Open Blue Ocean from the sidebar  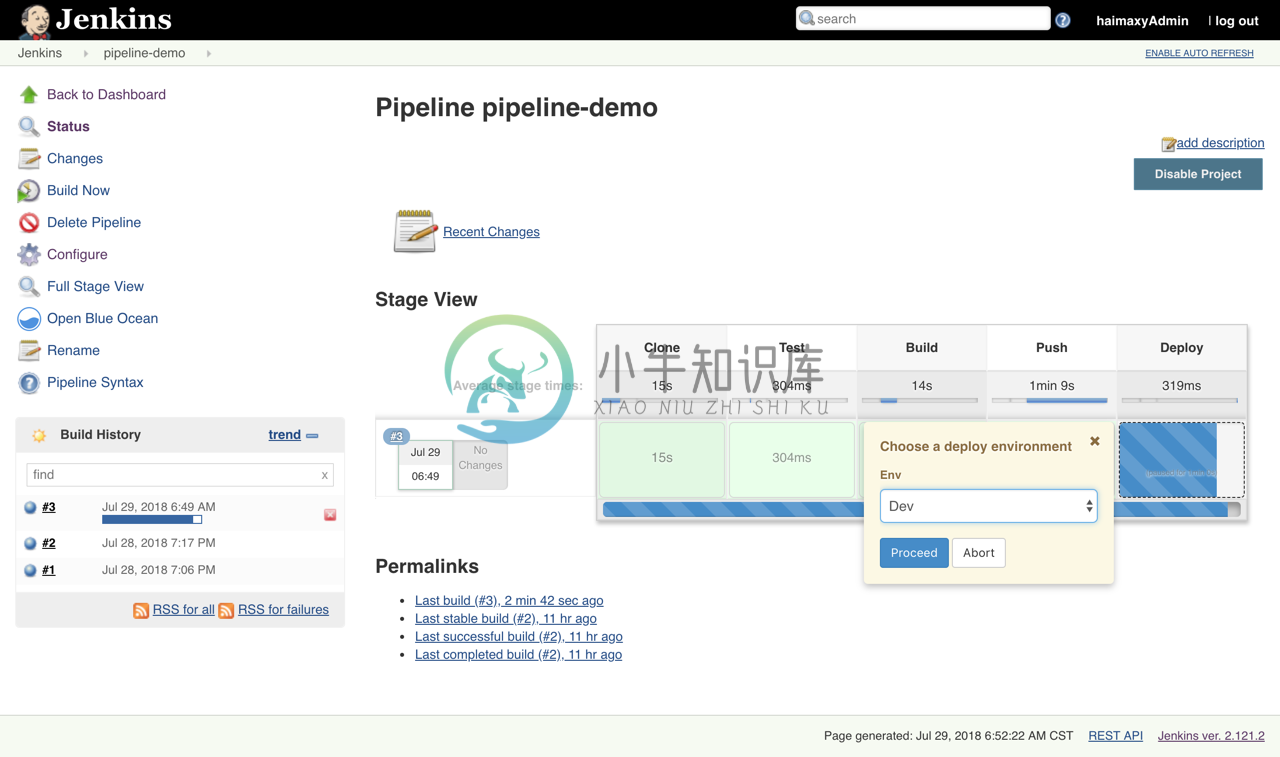point(102,319)
